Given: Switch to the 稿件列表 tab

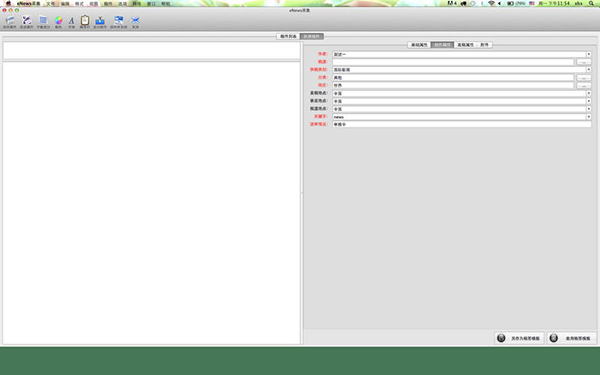Looking at the screenshot, I should click(288, 36).
